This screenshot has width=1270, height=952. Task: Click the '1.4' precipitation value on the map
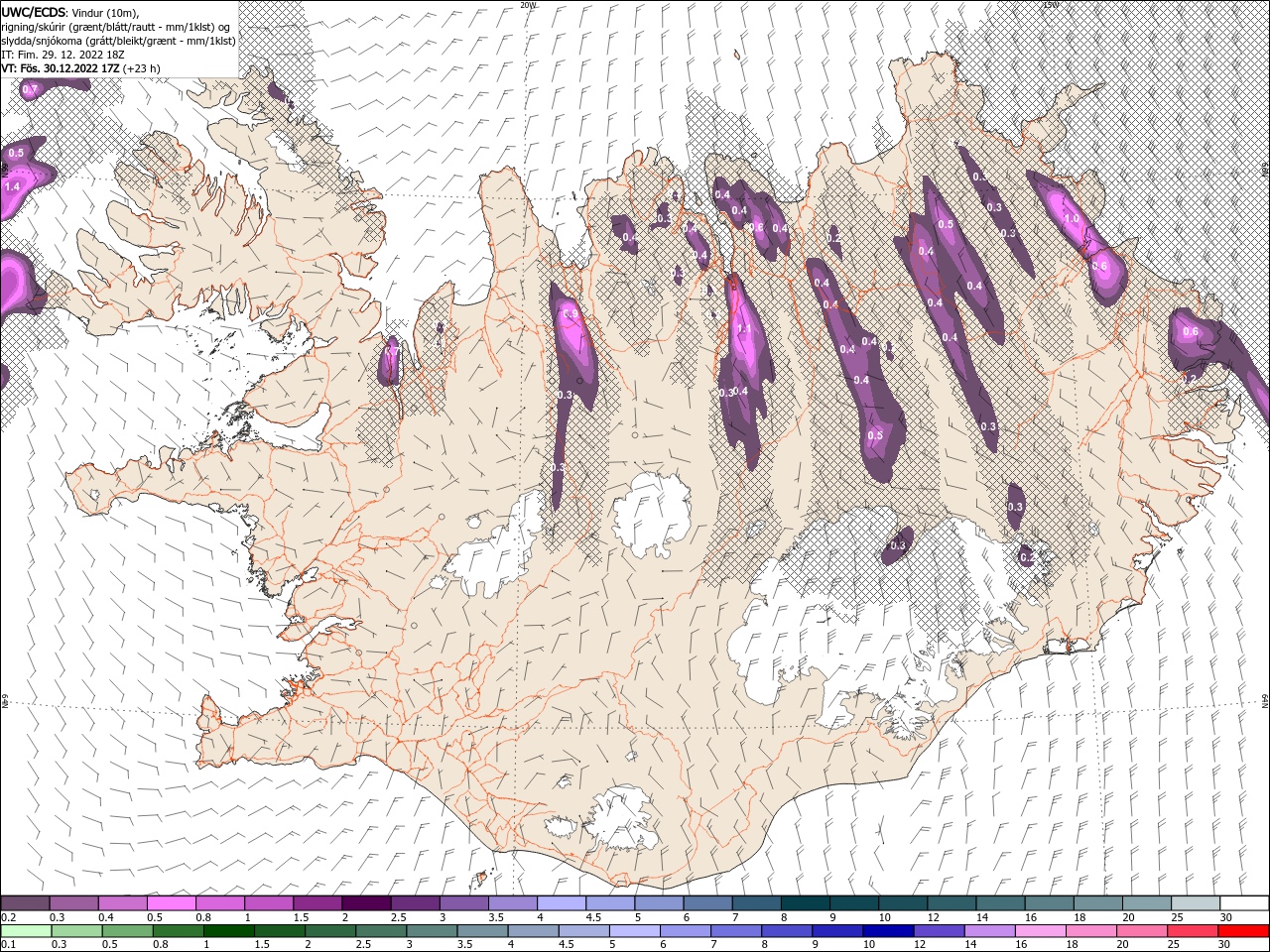click(x=13, y=186)
